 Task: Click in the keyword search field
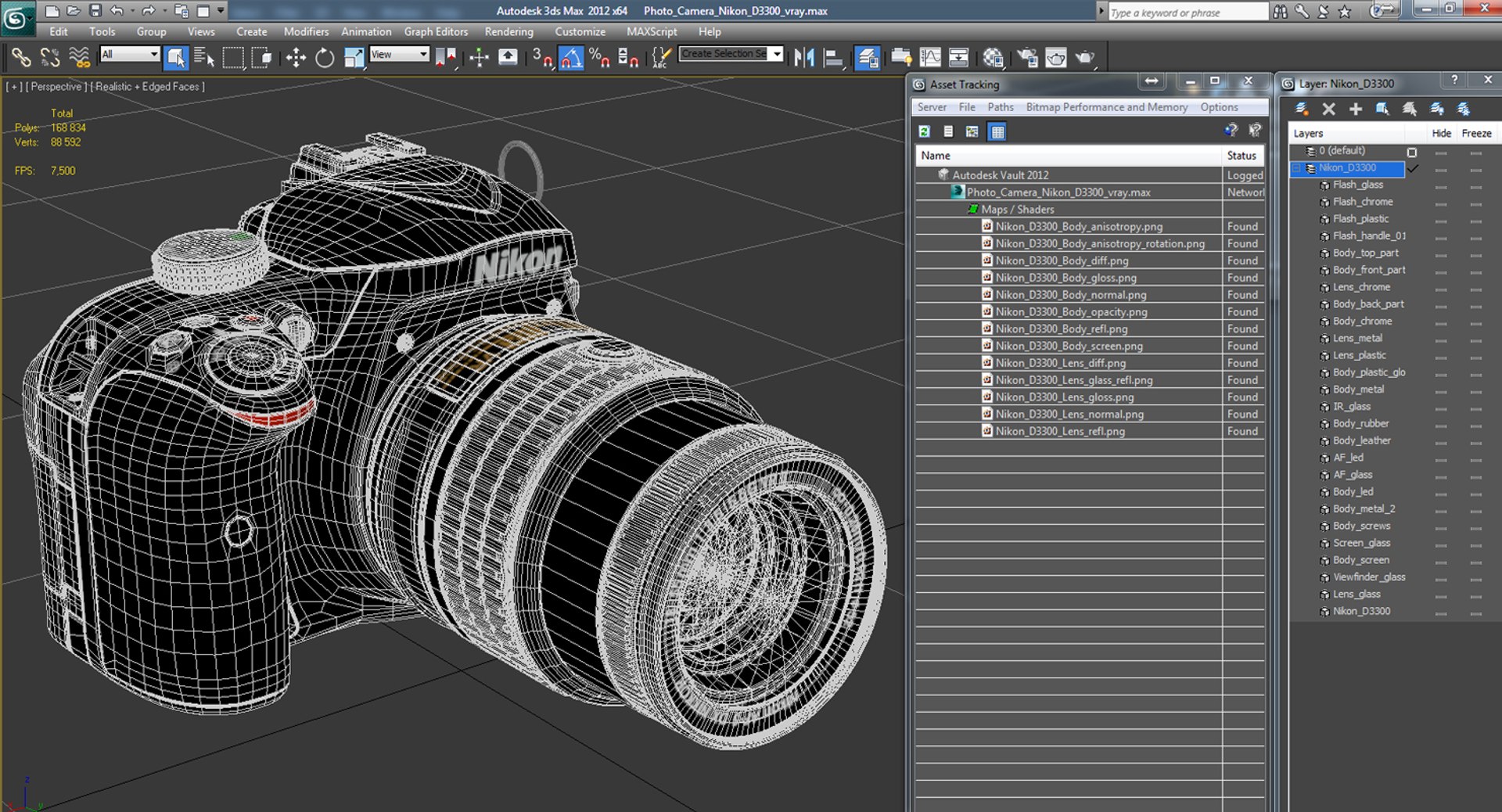pos(1187,12)
